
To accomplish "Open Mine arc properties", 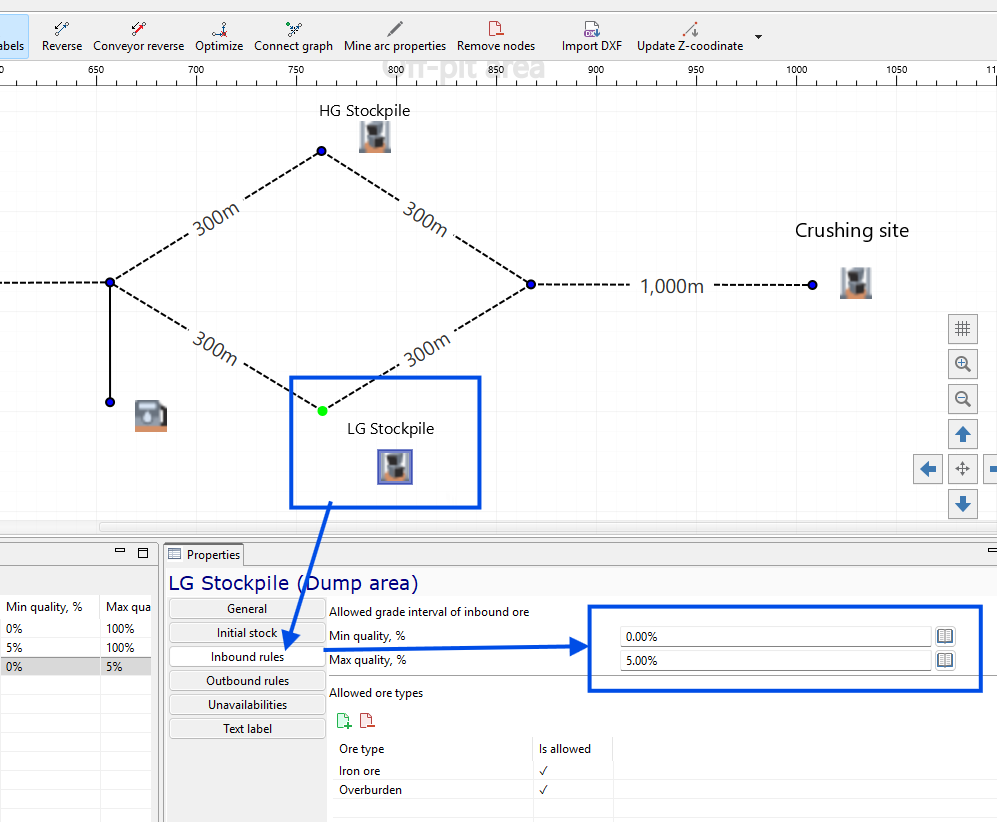I will tap(394, 36).
